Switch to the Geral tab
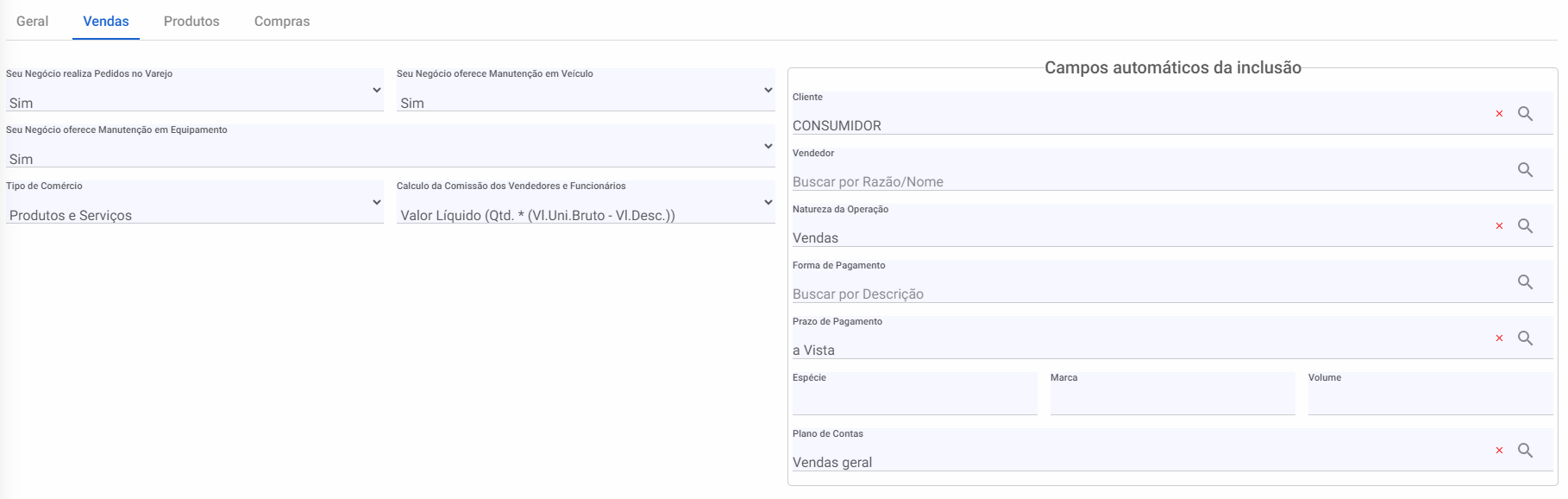This screenshot has height=499, width=1568. point(32,21)
